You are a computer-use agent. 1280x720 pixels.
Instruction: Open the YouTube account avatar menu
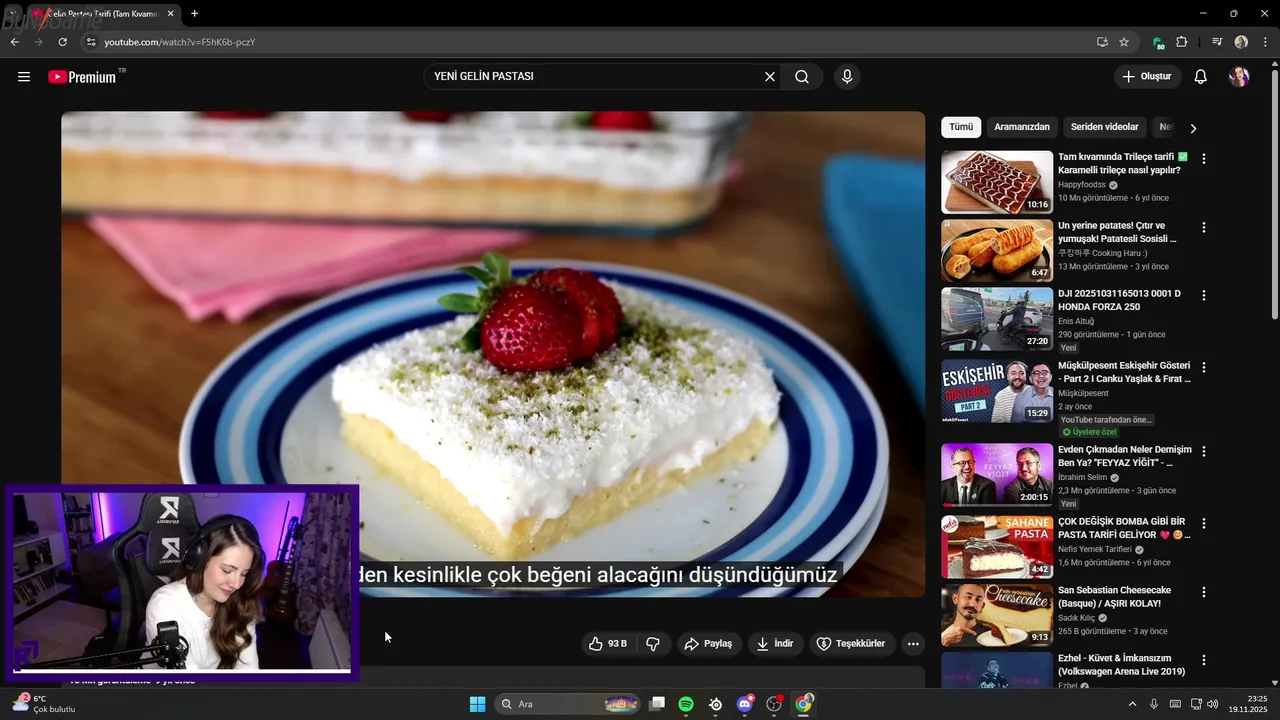point(1239,77)
